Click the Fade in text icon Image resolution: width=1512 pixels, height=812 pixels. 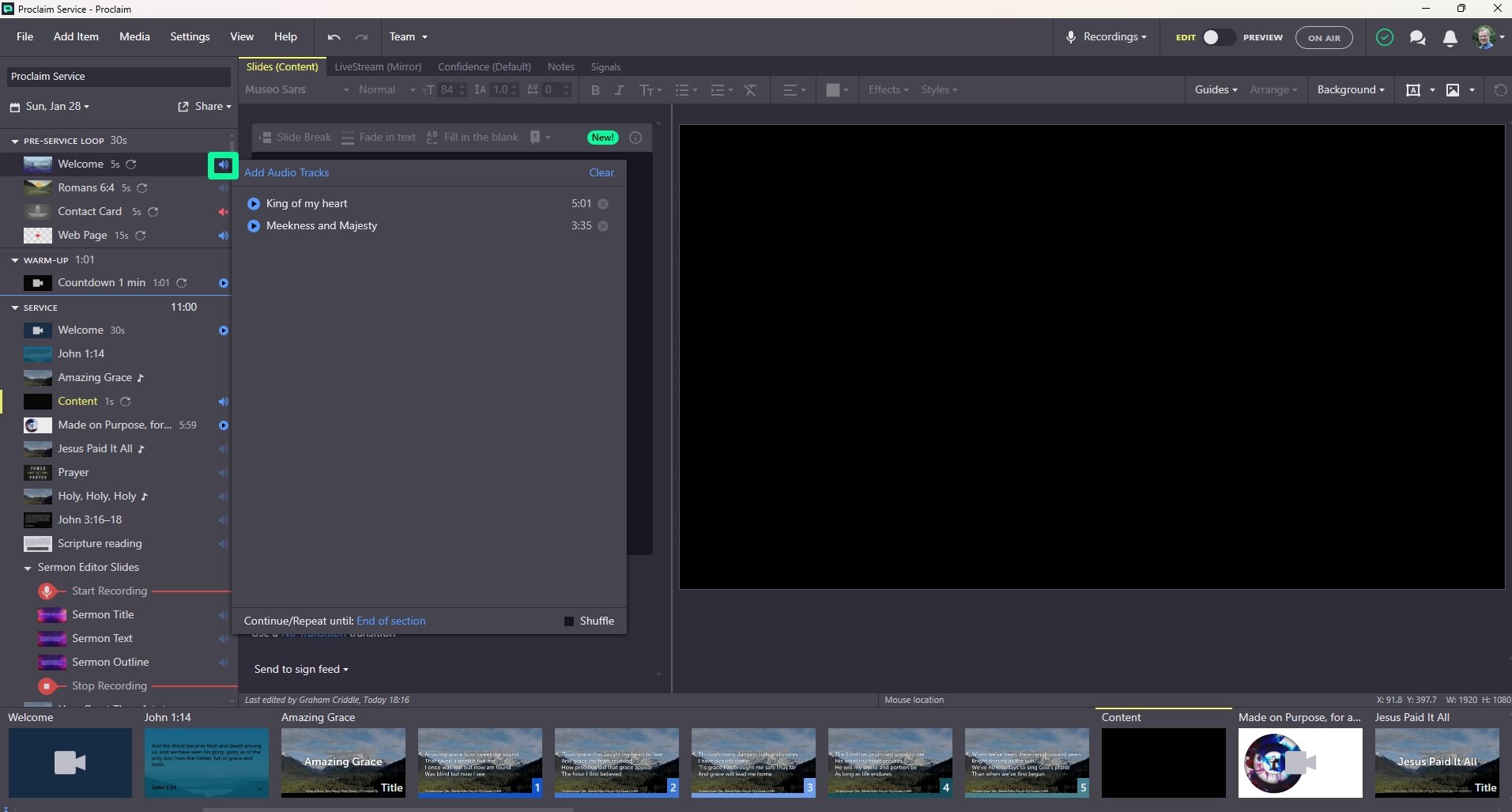[348, 137]
